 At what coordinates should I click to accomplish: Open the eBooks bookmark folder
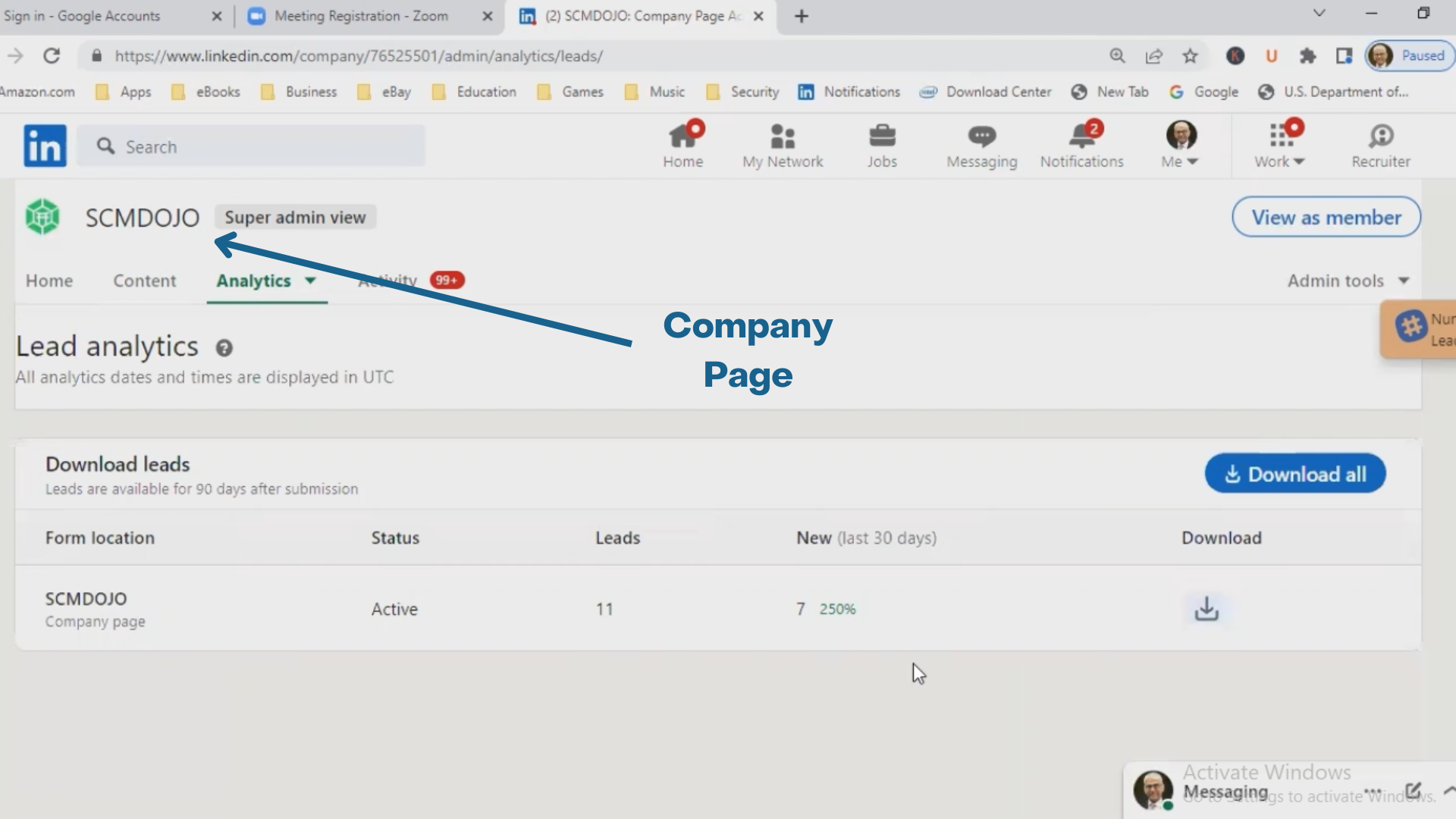point(206,92)
